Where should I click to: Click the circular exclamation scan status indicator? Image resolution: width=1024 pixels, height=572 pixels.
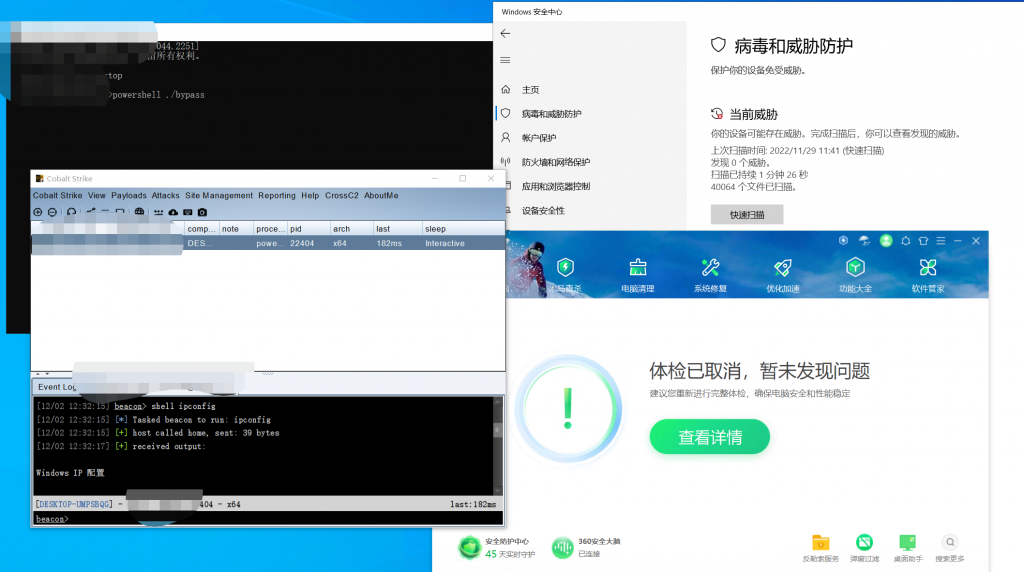pos(568,409)
